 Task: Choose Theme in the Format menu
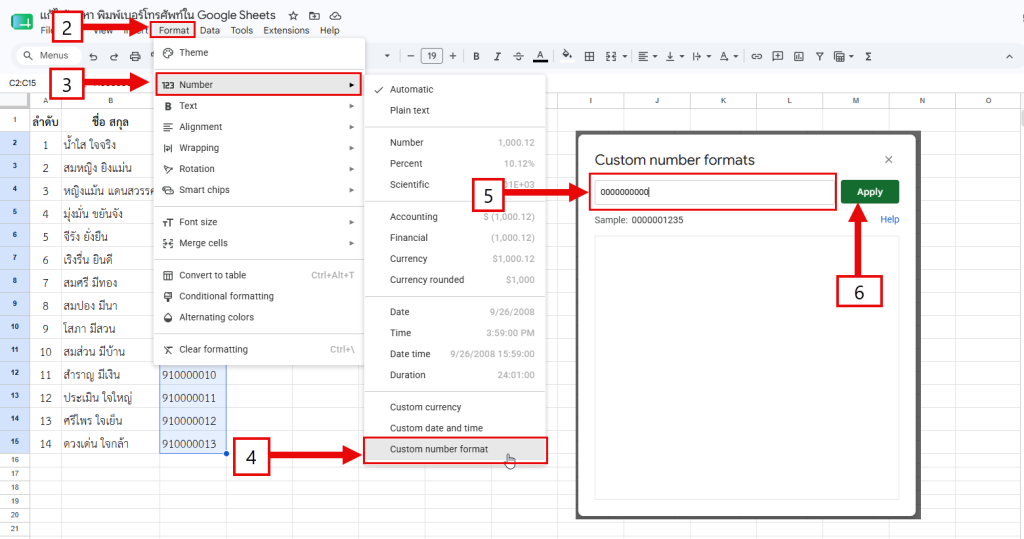pos(259,53)
